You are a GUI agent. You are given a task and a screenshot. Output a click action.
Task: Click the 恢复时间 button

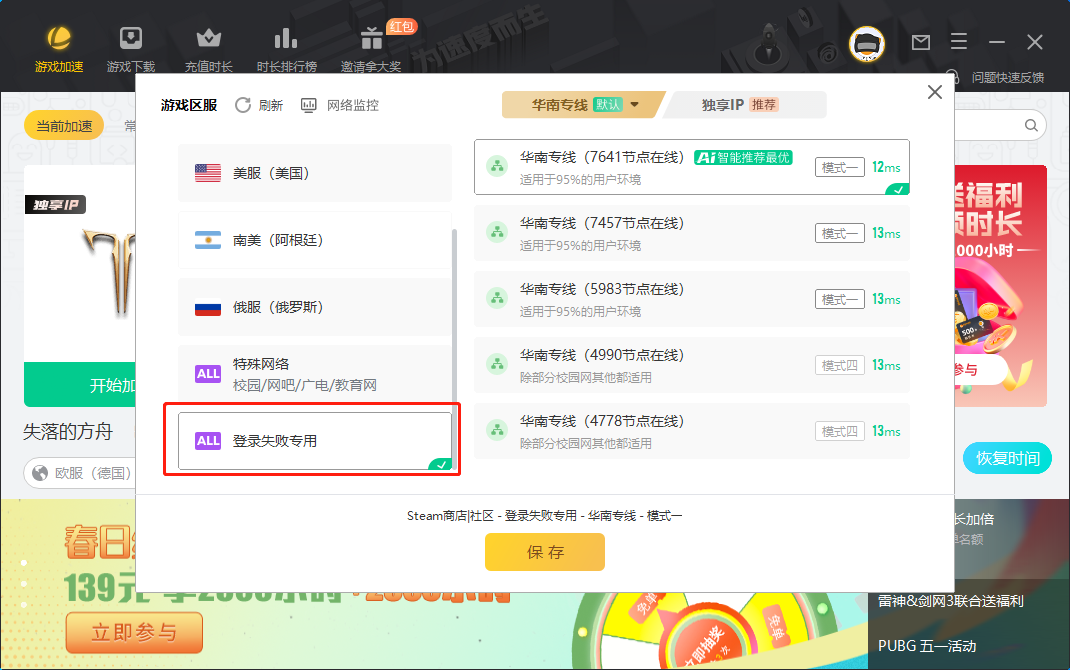click(1007, 459)
